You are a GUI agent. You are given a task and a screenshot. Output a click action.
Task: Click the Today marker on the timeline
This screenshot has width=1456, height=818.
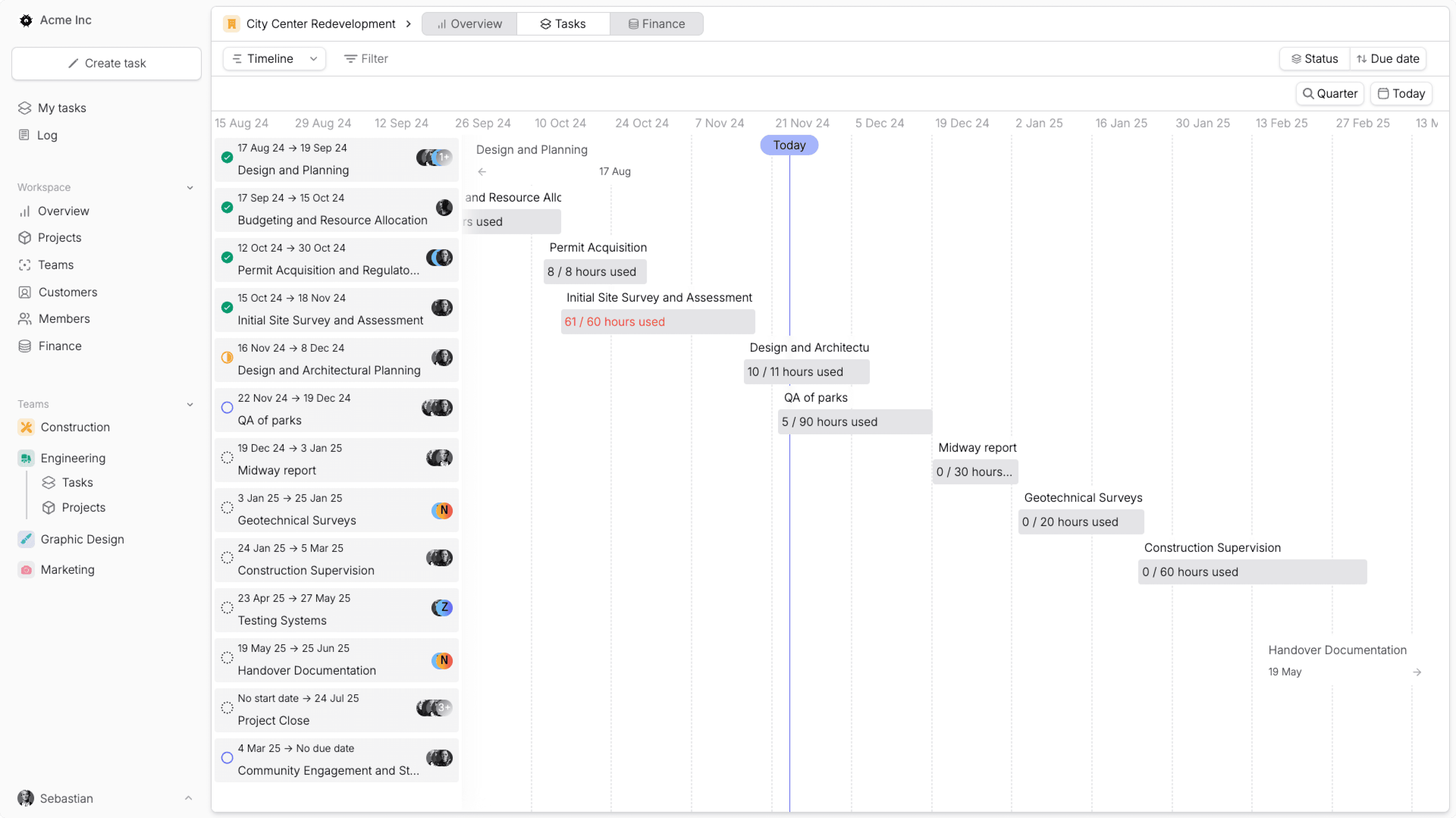click(x=789, y=145)
